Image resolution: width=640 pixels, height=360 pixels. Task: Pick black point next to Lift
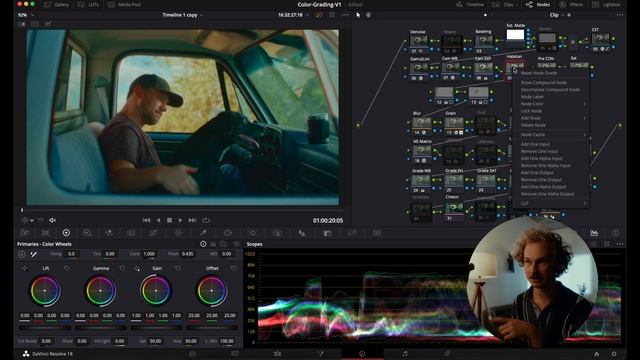click(25, 268)
